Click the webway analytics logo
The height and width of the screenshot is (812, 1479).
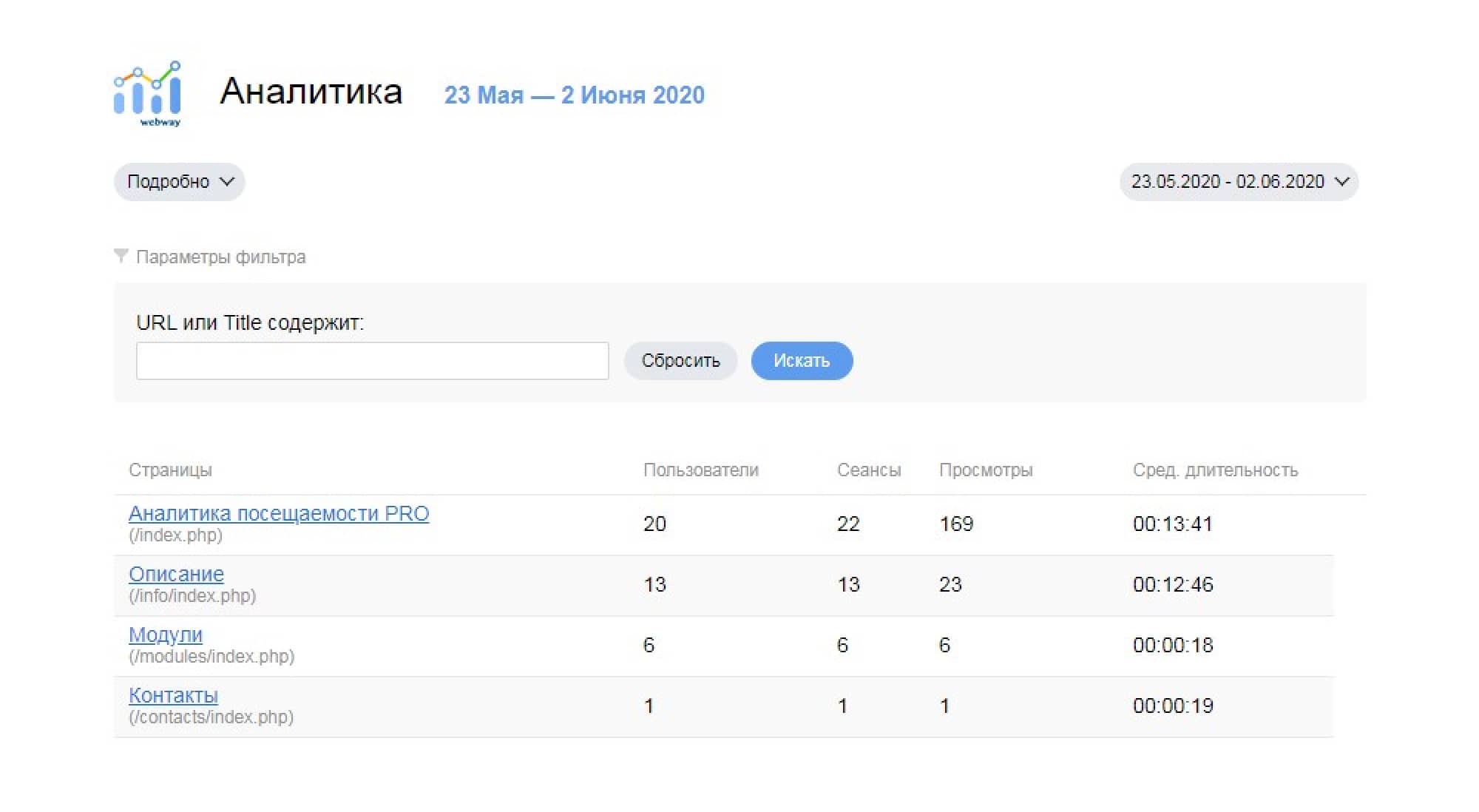148,94
